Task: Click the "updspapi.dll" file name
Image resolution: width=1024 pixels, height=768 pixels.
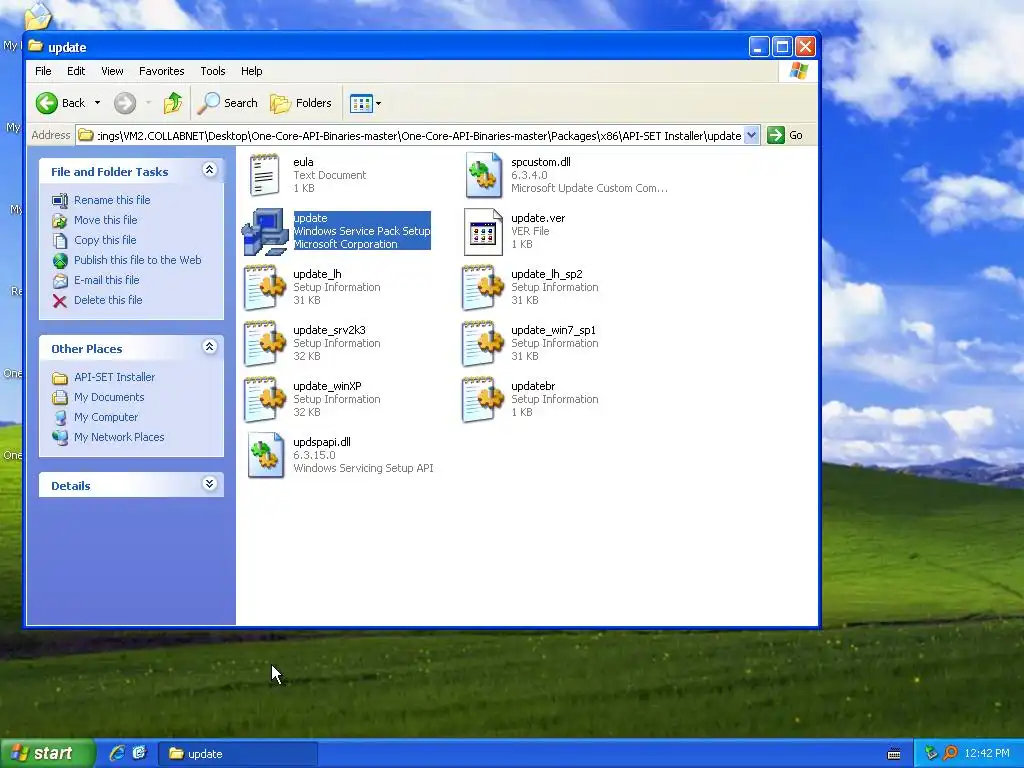Action: pos(322,442)
